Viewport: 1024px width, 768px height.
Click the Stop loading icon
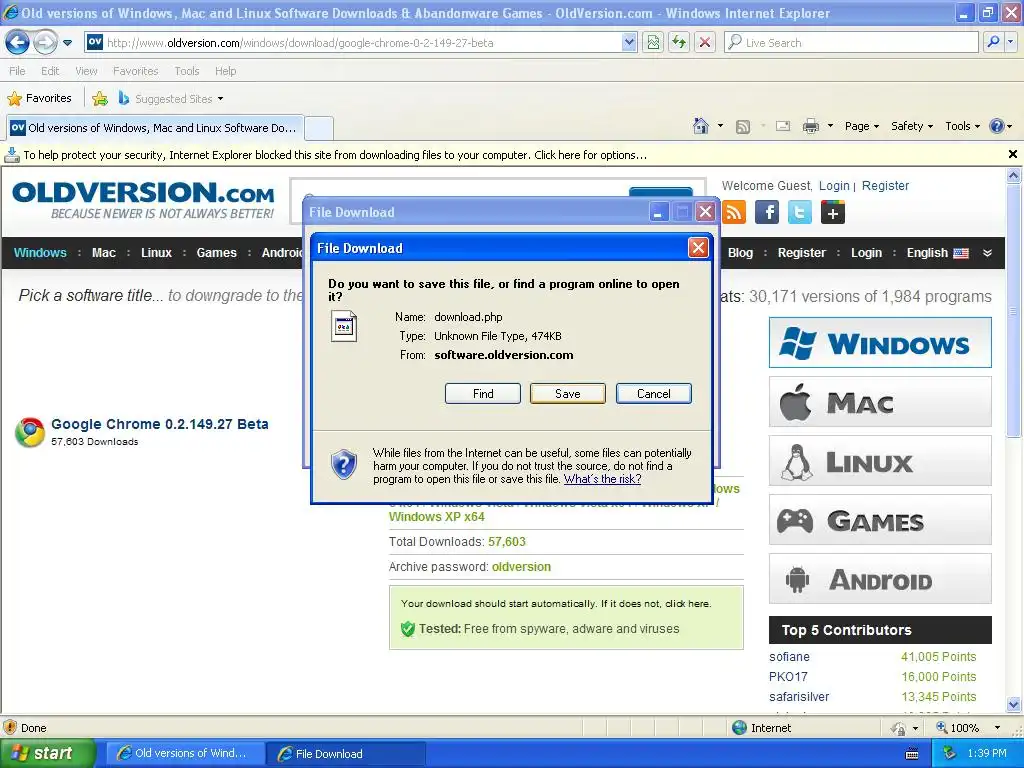705,43
